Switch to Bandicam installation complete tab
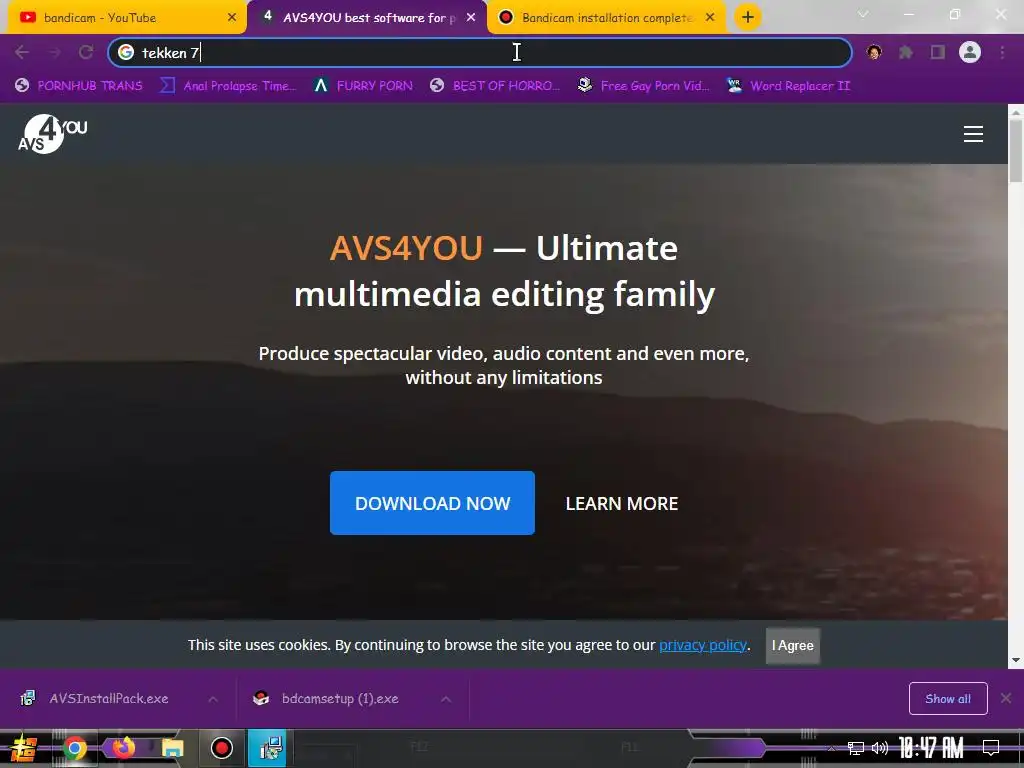 [x=607, y=18]
